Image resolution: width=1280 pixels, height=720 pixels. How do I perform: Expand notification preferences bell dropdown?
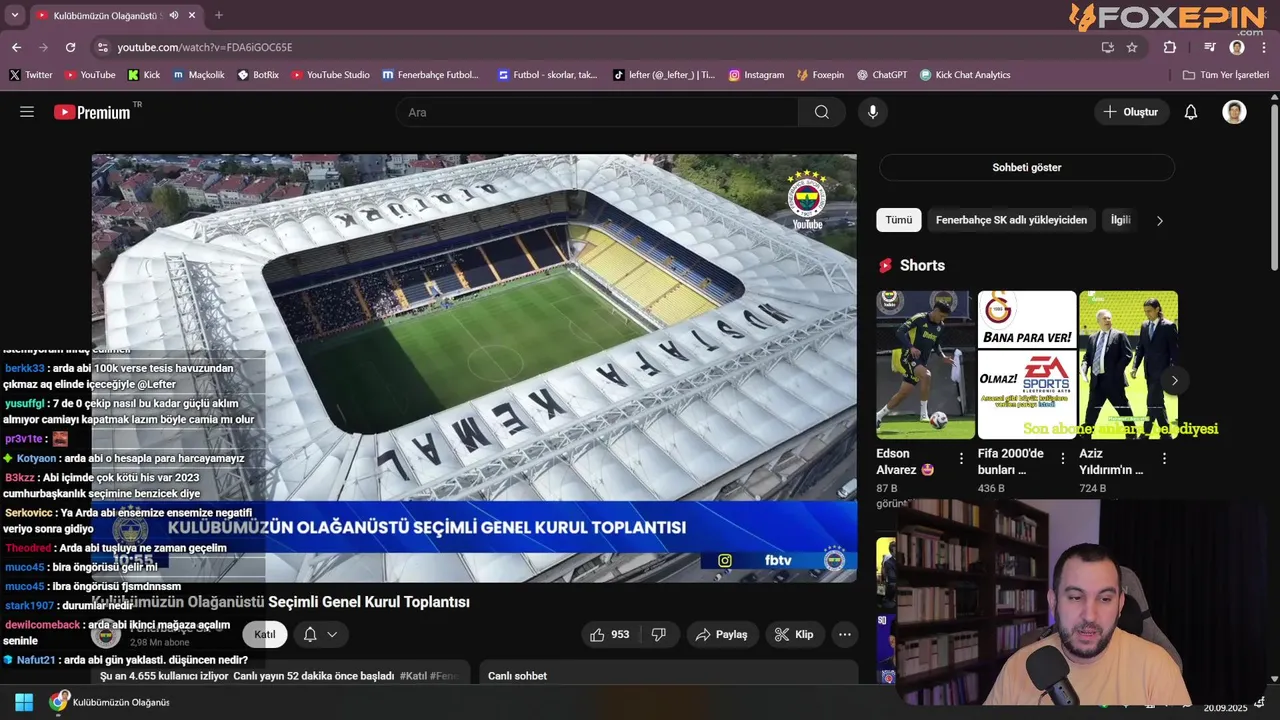point(320,635)
